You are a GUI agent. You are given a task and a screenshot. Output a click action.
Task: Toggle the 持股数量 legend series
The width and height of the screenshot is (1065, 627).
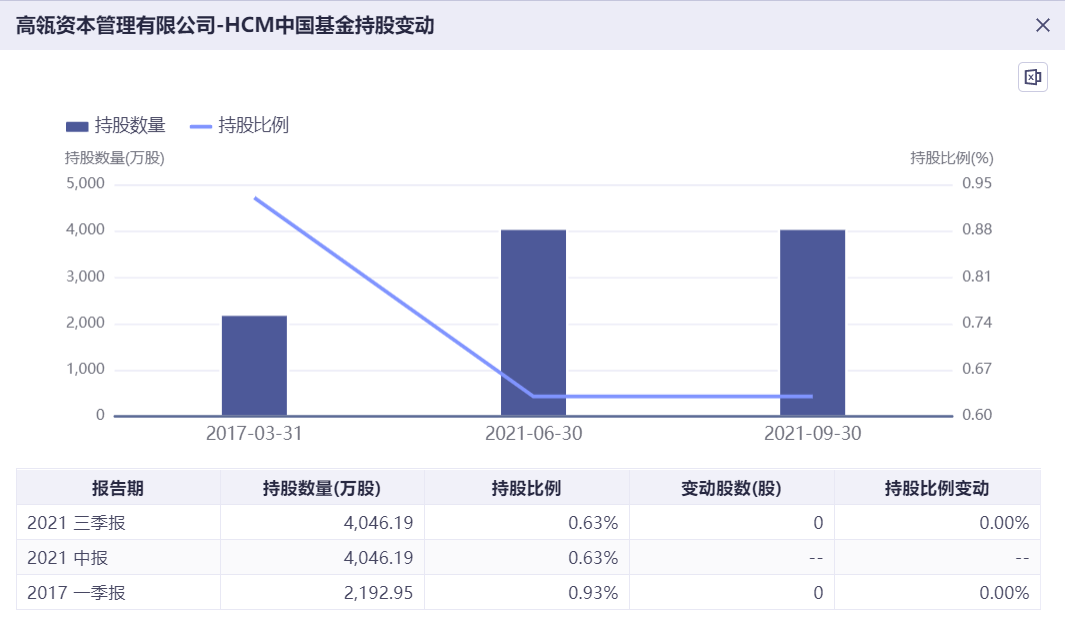click(115, 126)
